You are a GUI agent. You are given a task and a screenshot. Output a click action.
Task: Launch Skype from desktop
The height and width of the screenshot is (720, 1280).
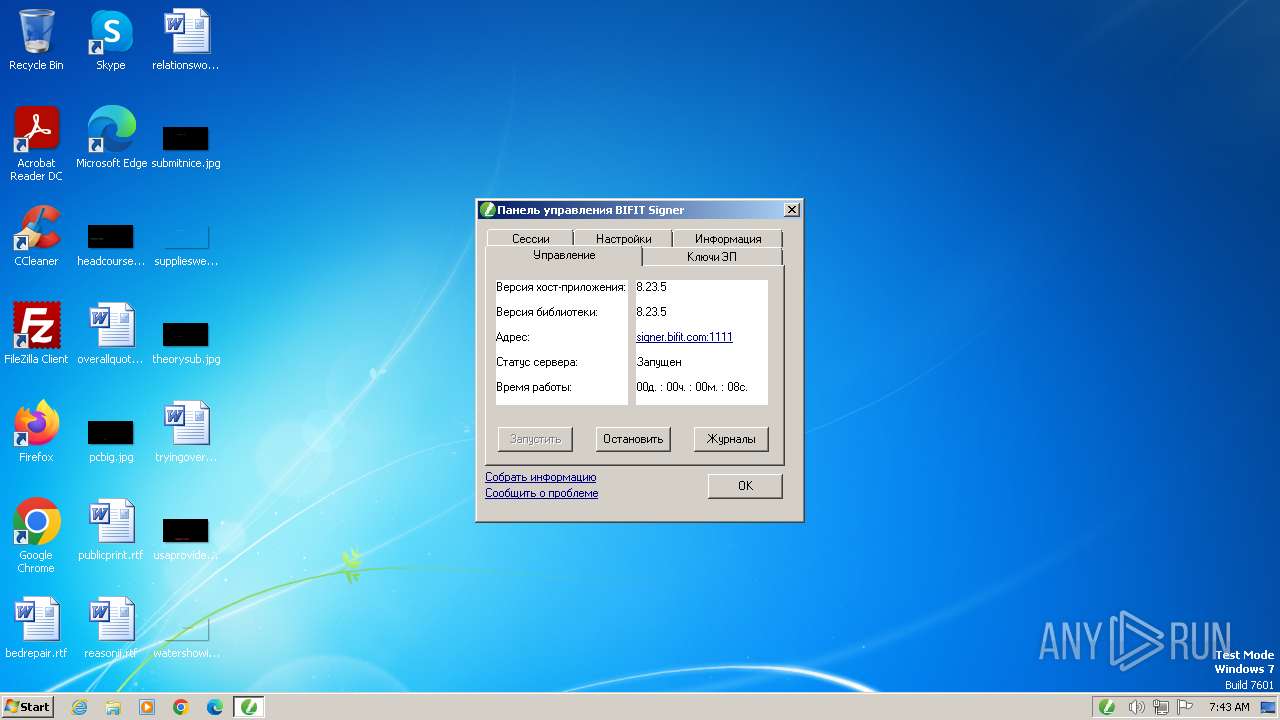point(110,40)
